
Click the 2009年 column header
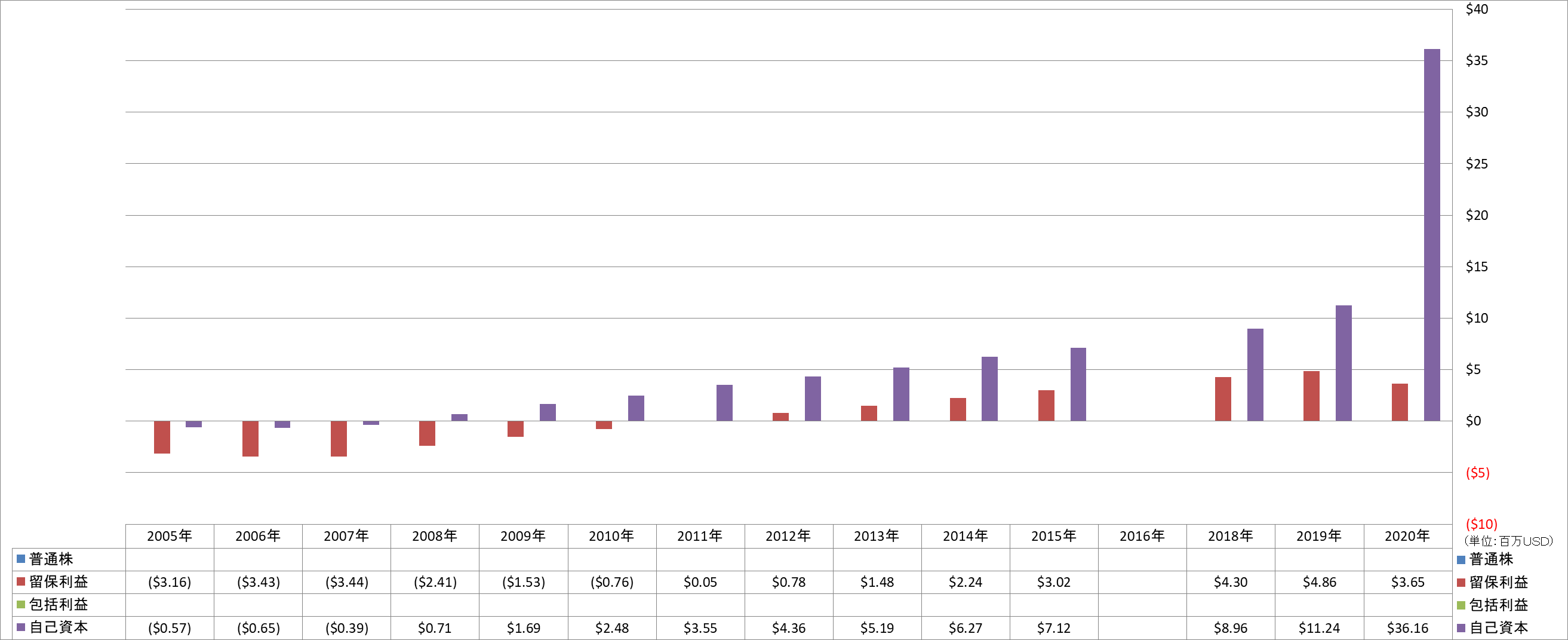point(524,536)
